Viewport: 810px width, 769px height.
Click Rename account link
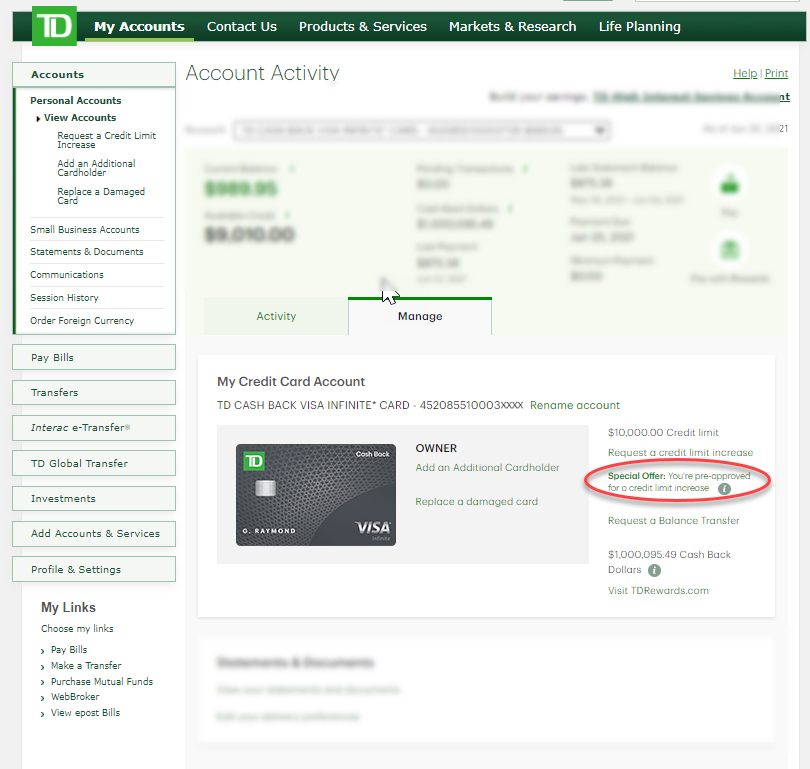coord(575,405)
